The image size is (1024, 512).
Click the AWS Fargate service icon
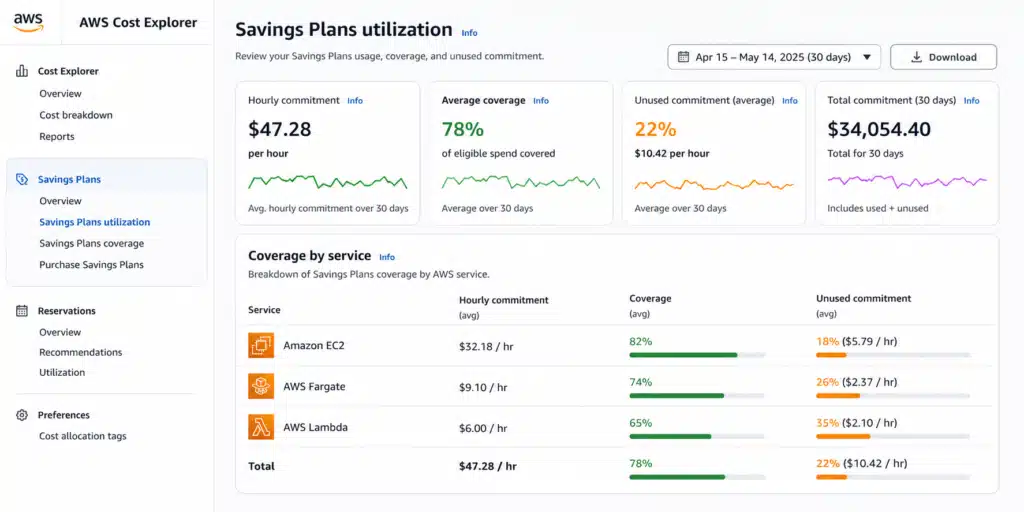(261, 386)
